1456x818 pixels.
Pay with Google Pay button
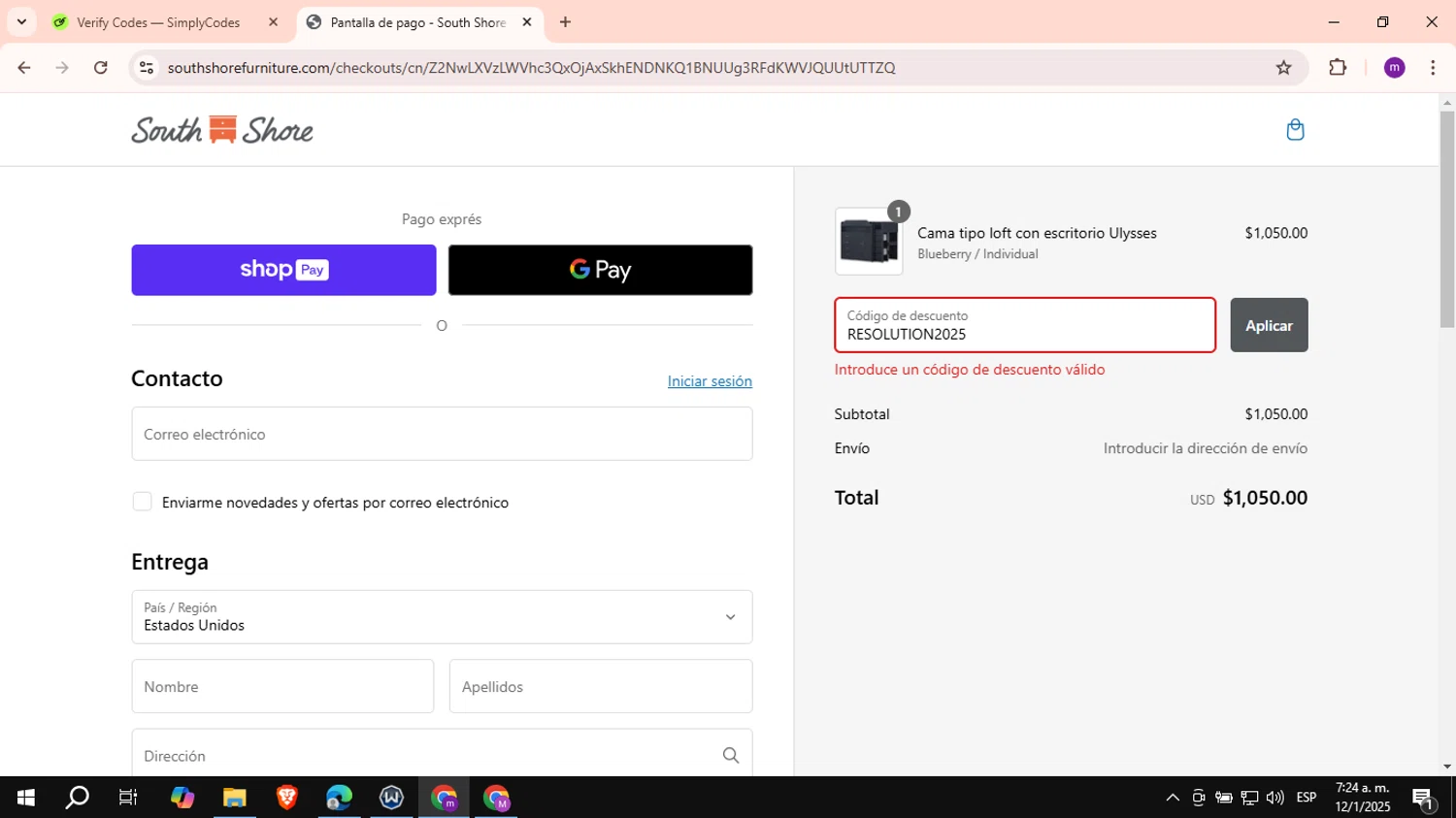600,270
